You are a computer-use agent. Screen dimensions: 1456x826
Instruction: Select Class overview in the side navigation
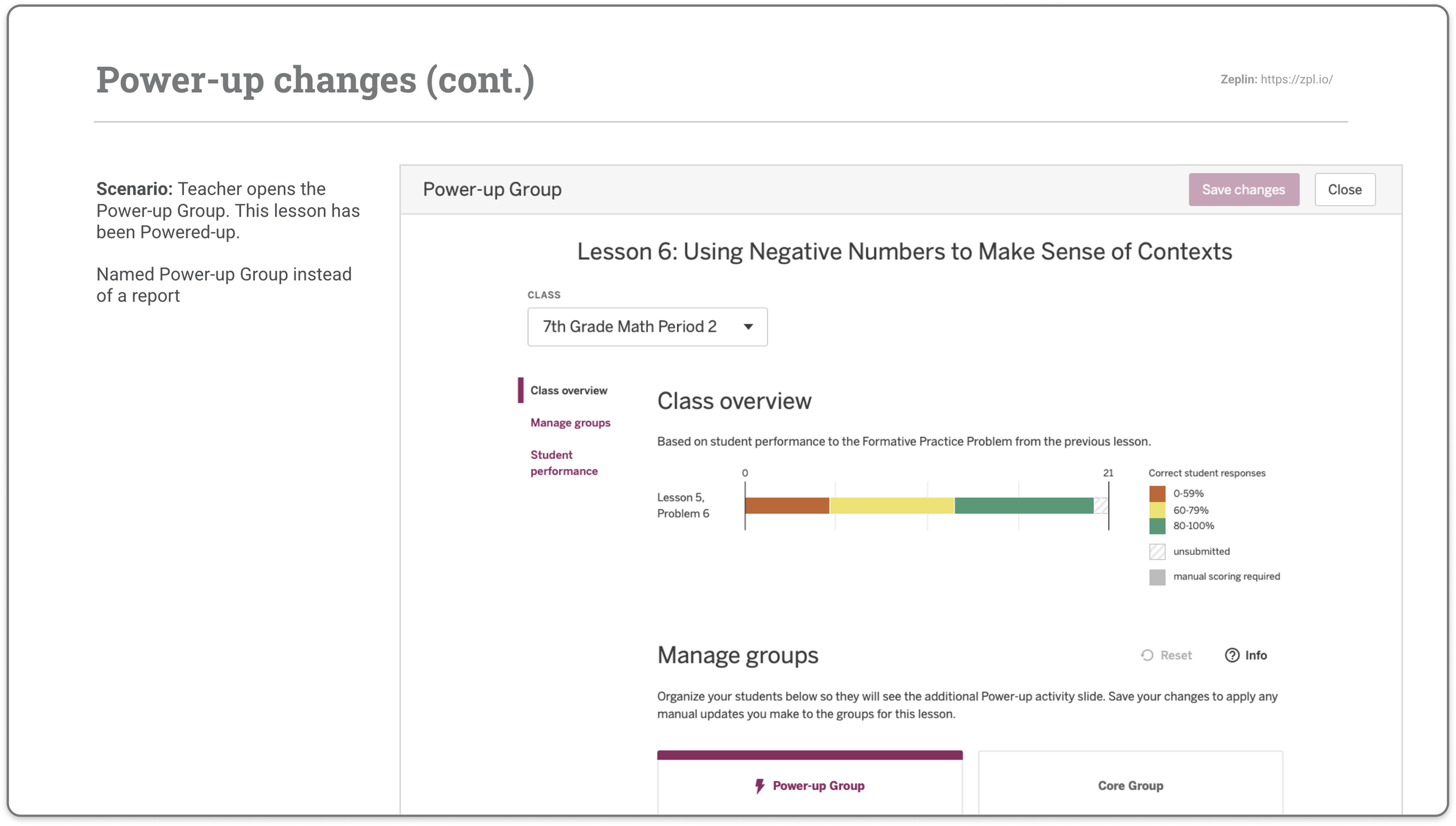point(568,390)
